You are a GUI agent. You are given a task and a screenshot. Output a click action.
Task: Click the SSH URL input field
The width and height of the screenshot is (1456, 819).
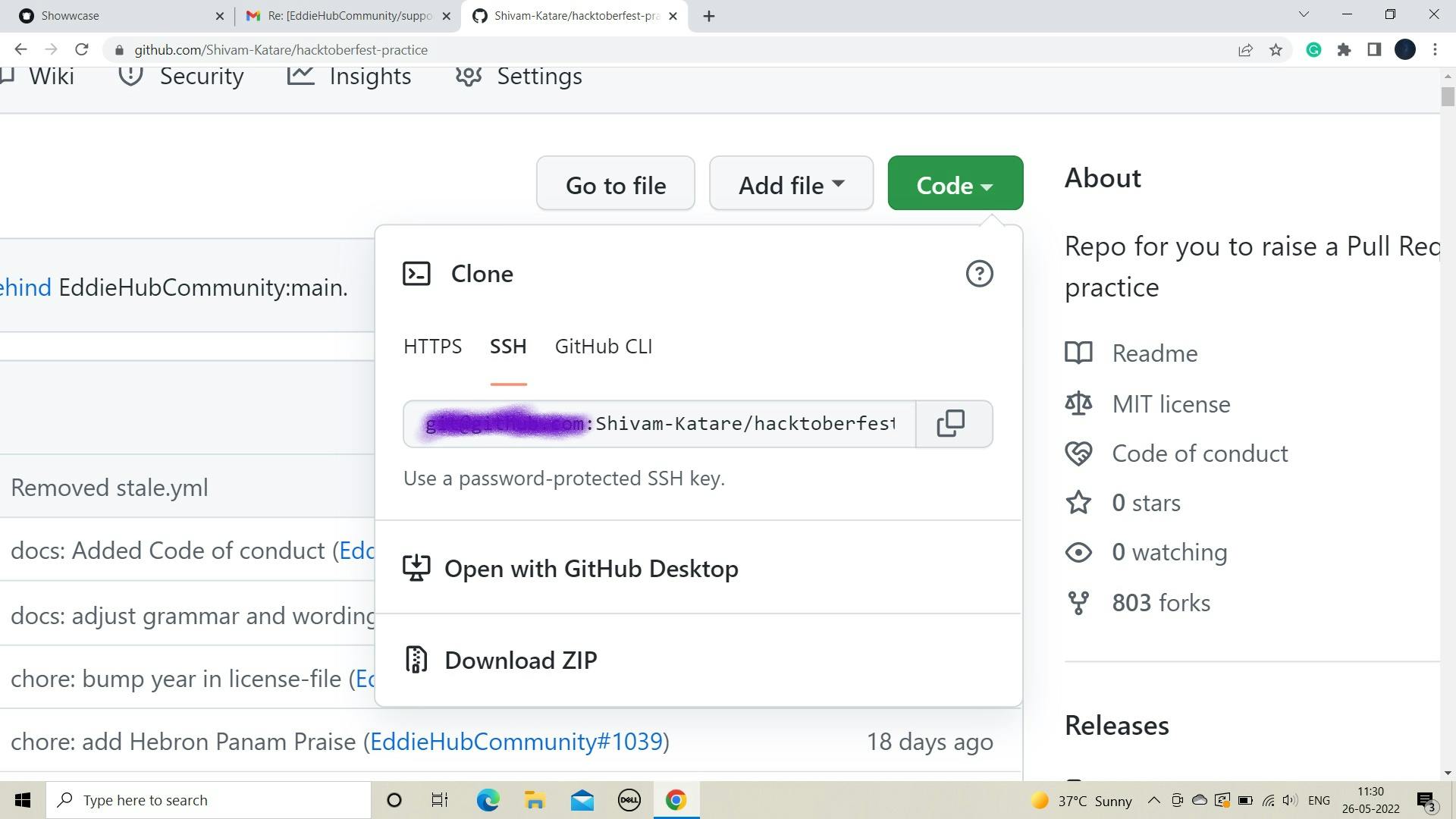click(x=660, y=424)
